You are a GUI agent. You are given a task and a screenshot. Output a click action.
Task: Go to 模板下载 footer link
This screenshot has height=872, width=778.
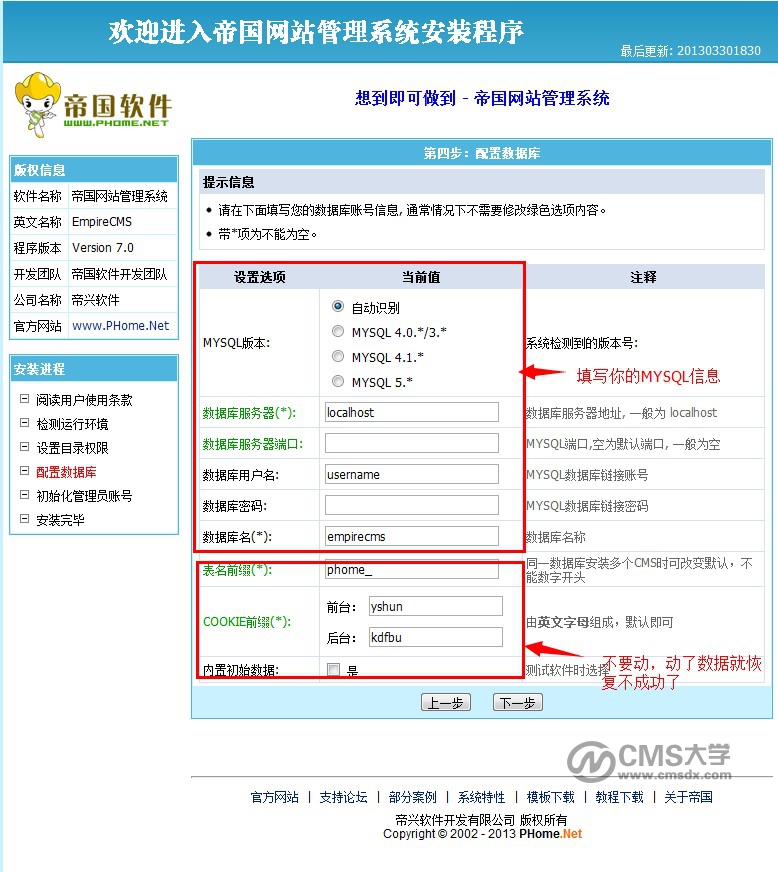click(550, 797)
